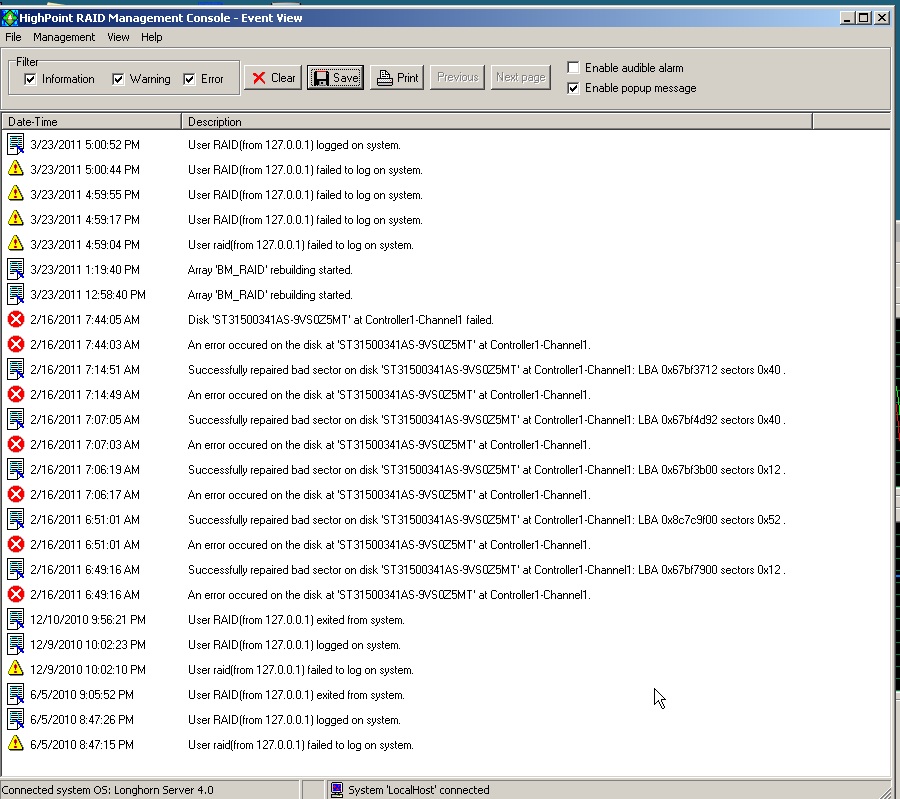900x799 pixels.
Task: Click the Save events button
Action: click(335, 77)
